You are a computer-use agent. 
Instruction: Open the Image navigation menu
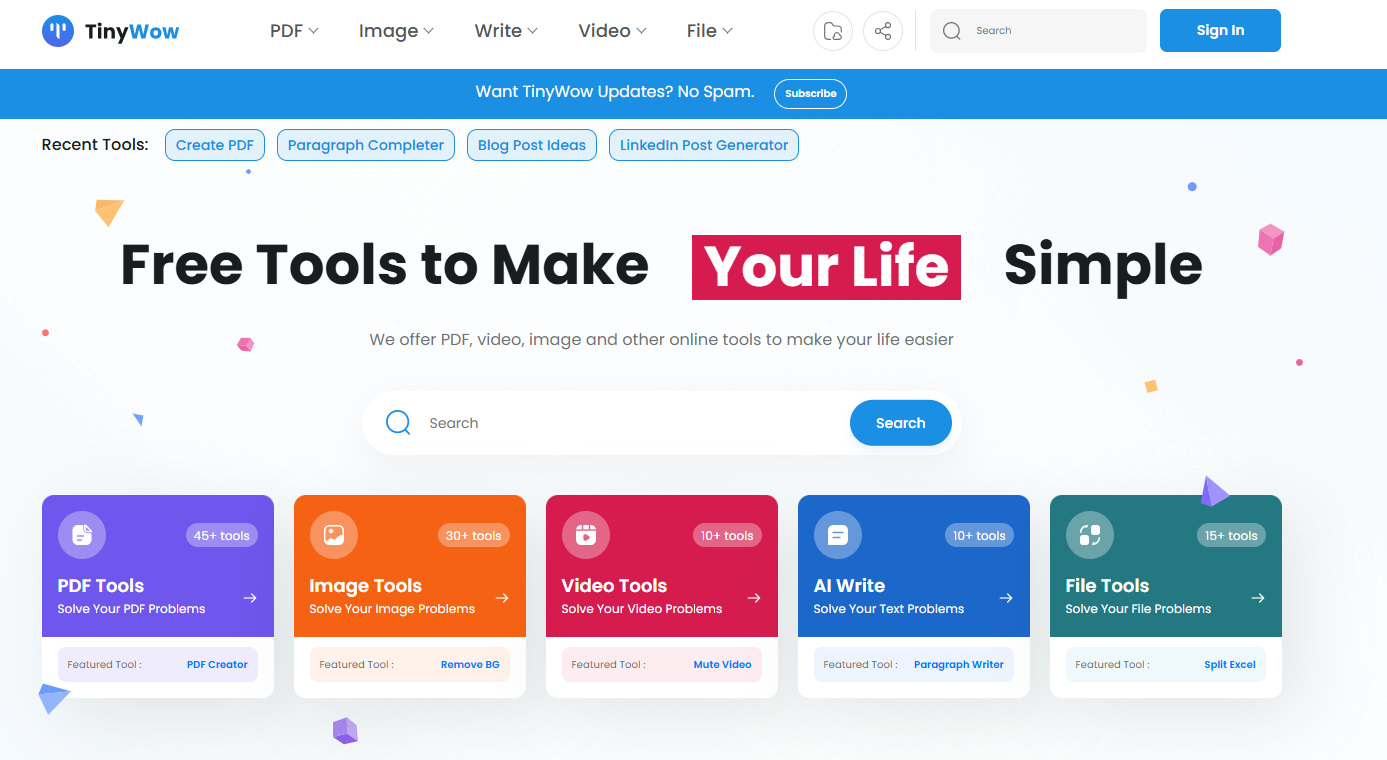click(396, 31)
